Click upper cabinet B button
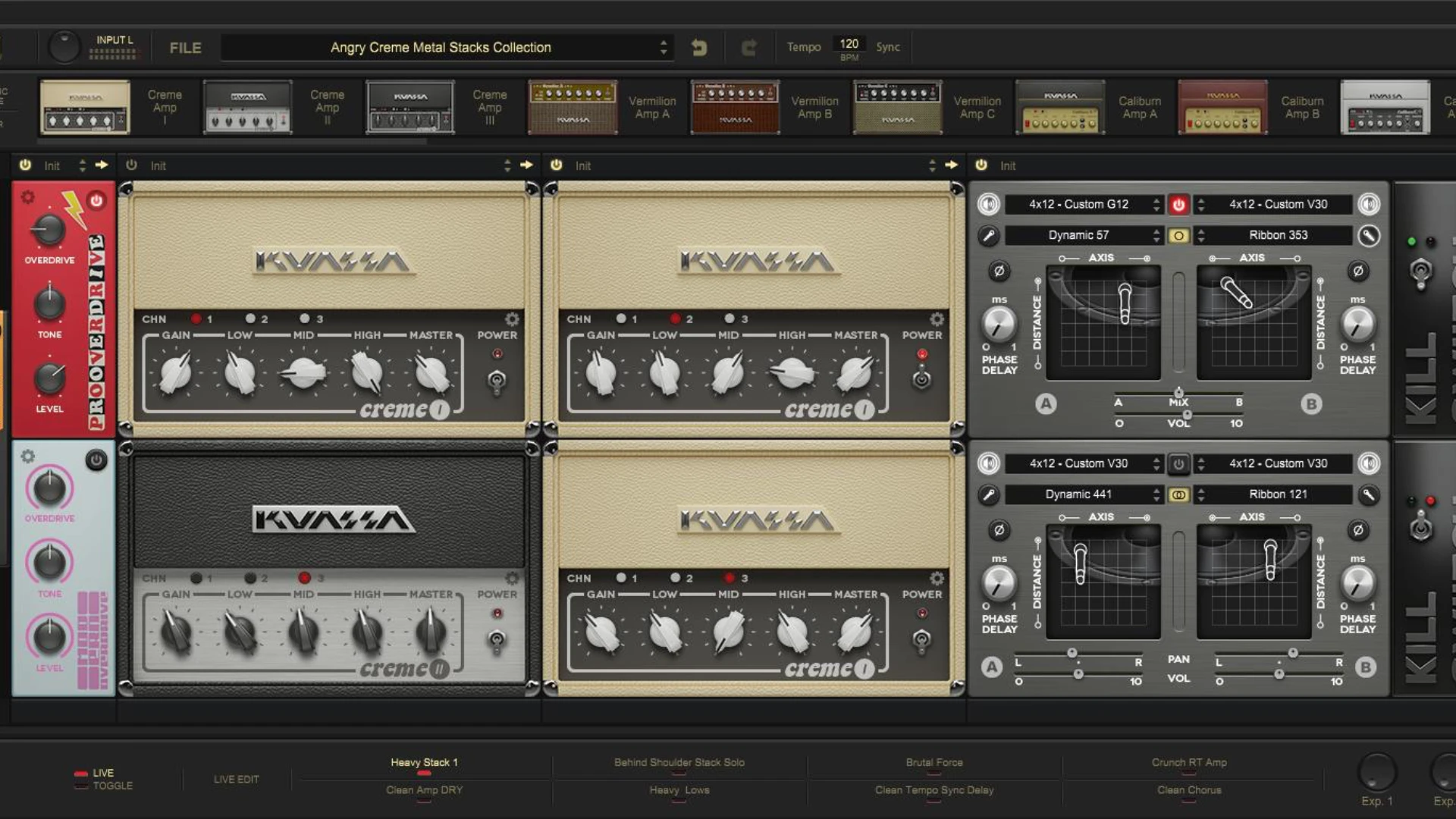This screenshot has width=1456, height=819. tap(1311, 403)
